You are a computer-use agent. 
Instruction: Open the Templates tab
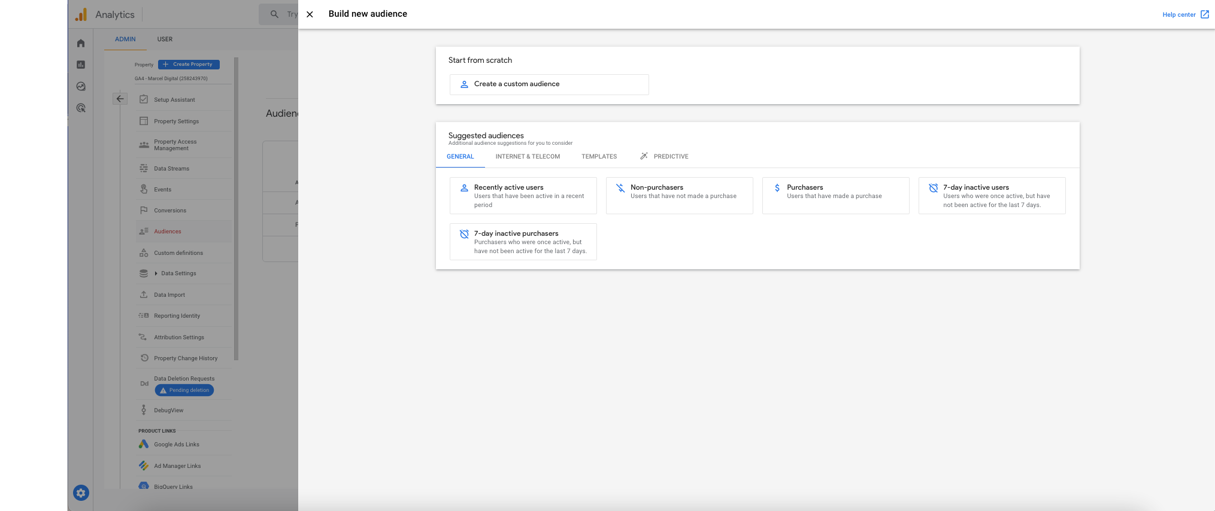pos(599,157)
